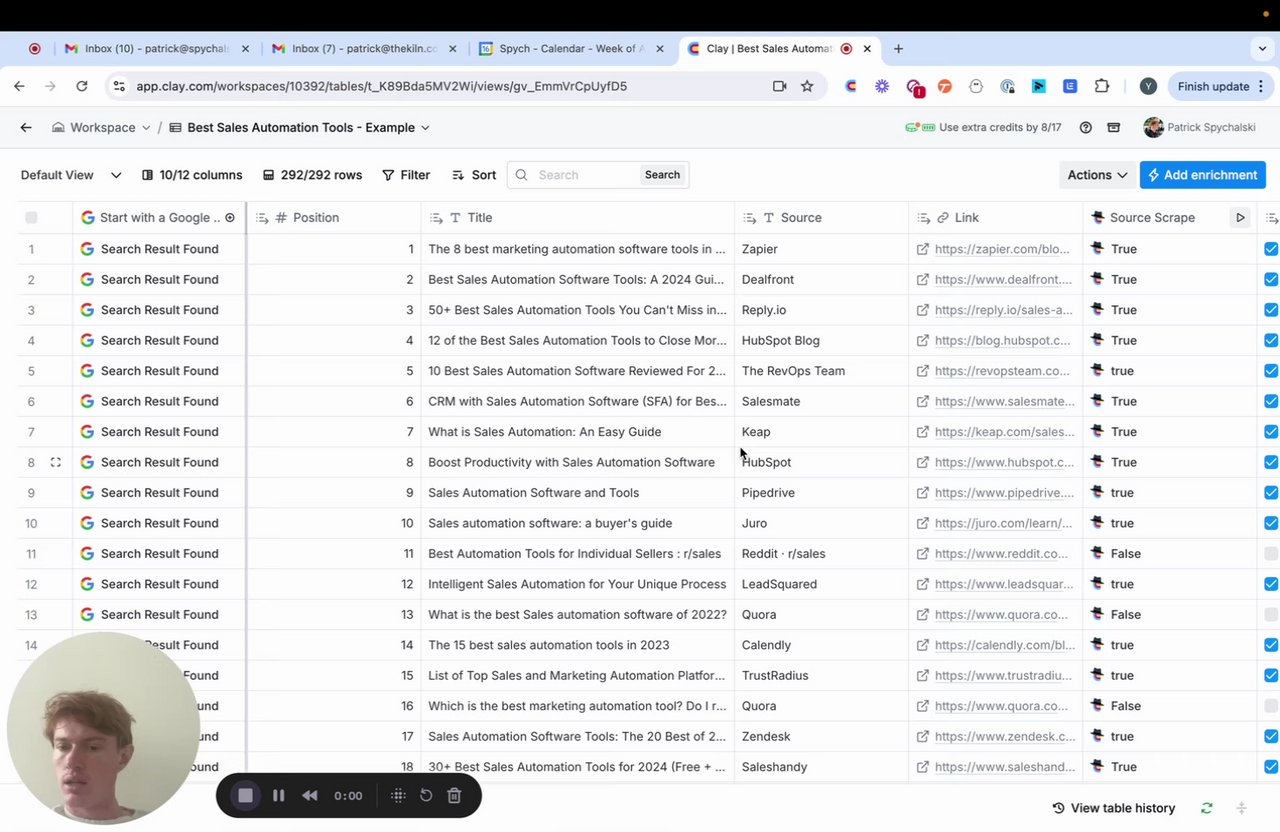Open the Chrome tab search dropdown arrow
This screenshot has height=832, width=1280.
[x=1262, y=48]
